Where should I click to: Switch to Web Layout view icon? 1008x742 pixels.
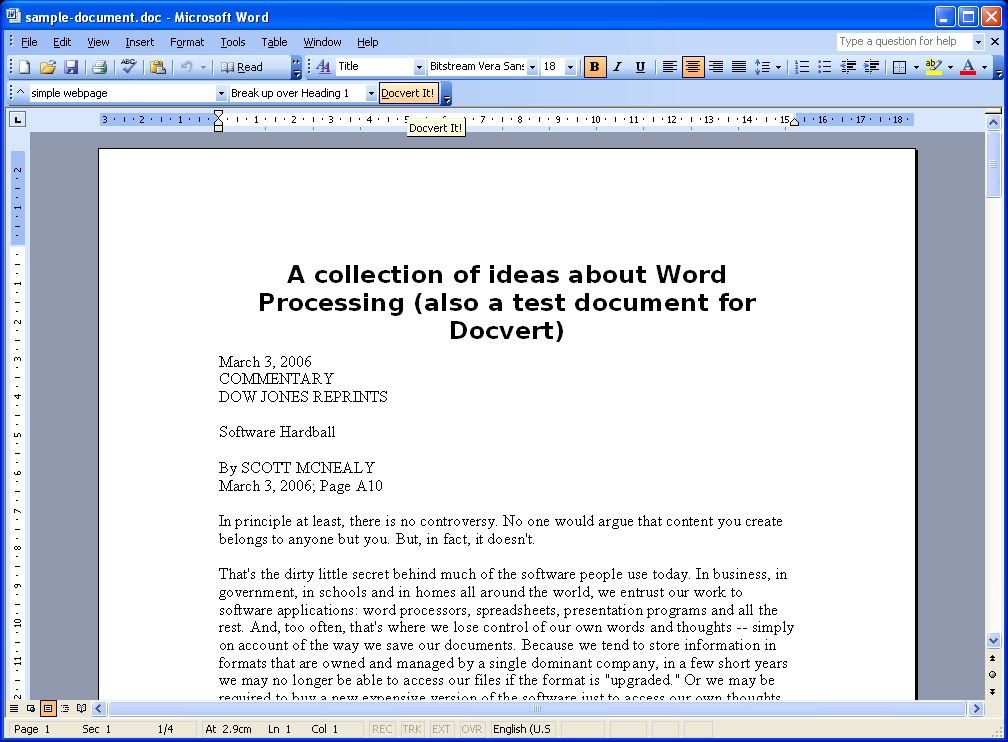point(31,709)
